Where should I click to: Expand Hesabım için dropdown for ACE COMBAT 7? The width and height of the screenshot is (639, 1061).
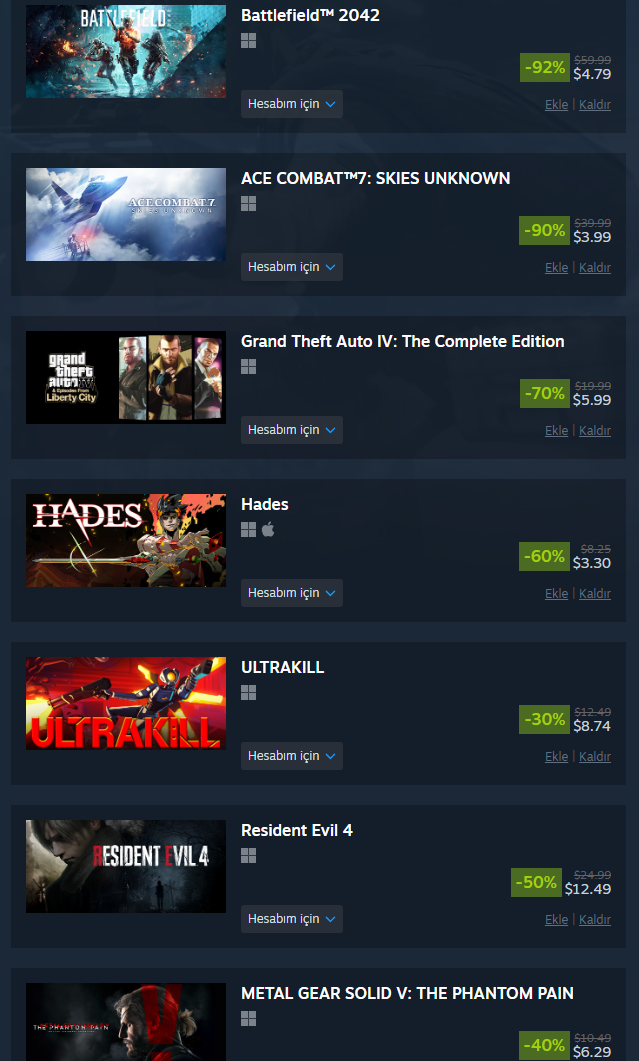(x=292, y=267)
